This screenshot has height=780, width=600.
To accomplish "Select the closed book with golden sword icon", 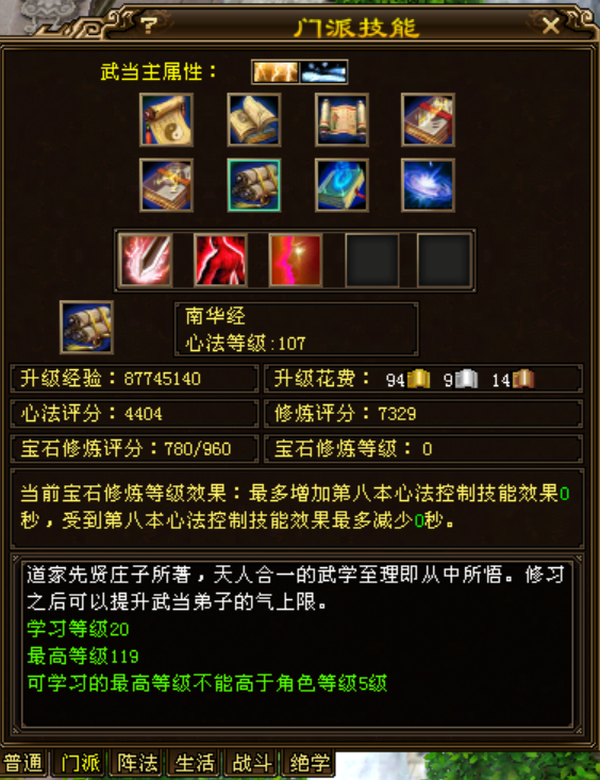I will [166, 186].
